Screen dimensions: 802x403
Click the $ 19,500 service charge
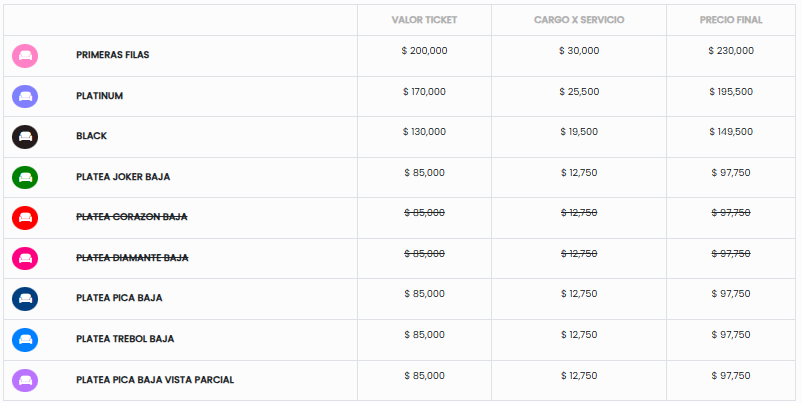click(x=579, y=131)
